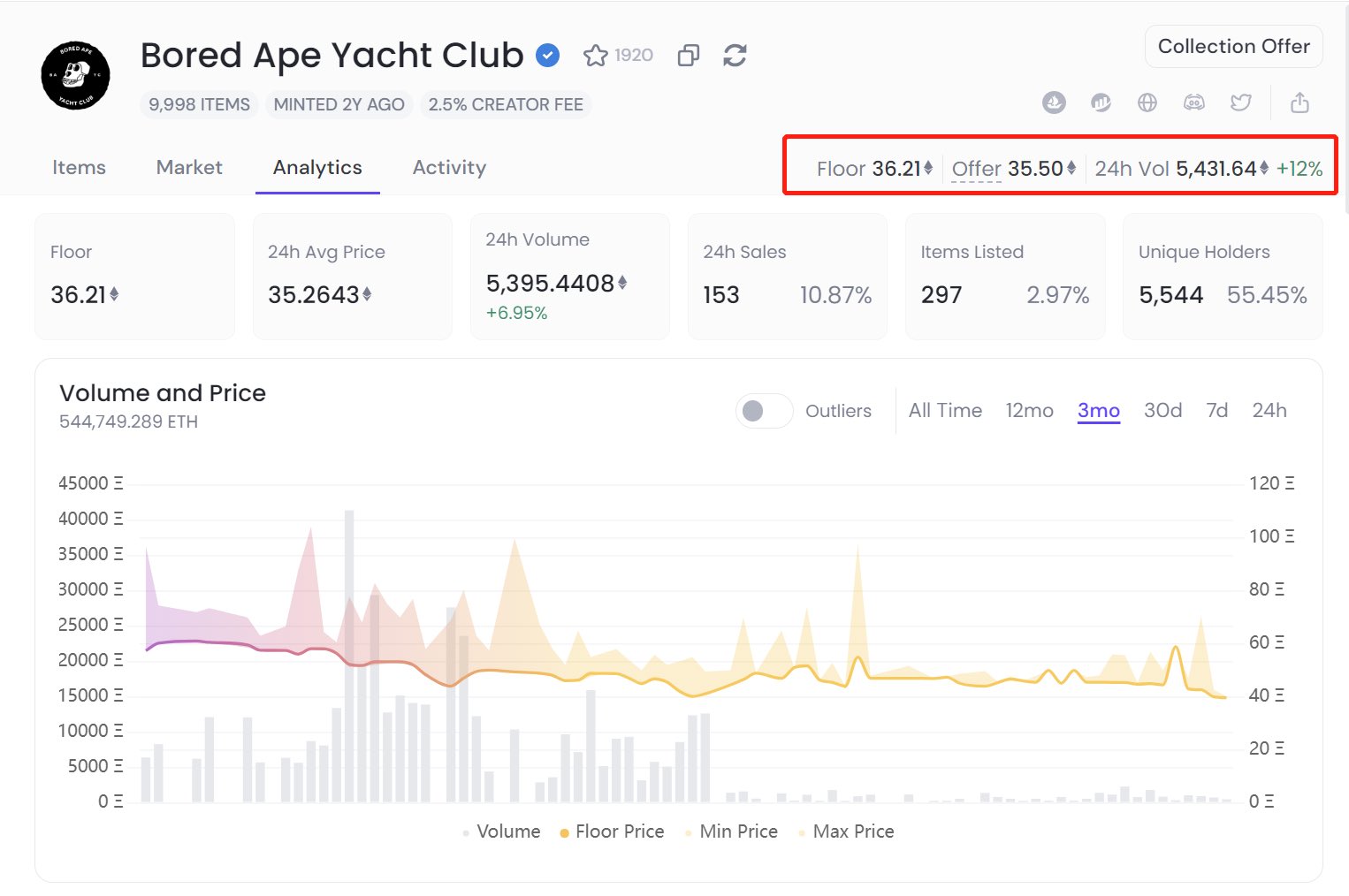This screenshot has height=896, width=1349.
Task: Open the Activity tab
Action: tap(449, 168)
